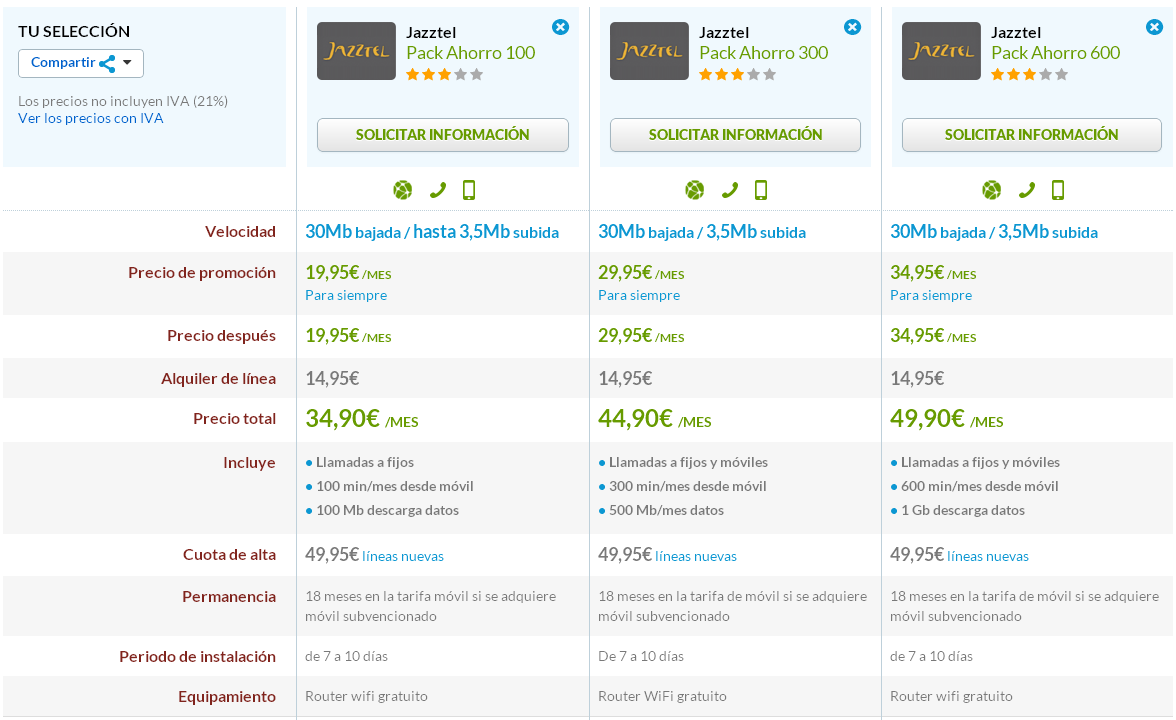This screenshot has height=720, width=1176.
Task: Click the internet globe icon under Pack Ahorro 600
Action: 992,190
